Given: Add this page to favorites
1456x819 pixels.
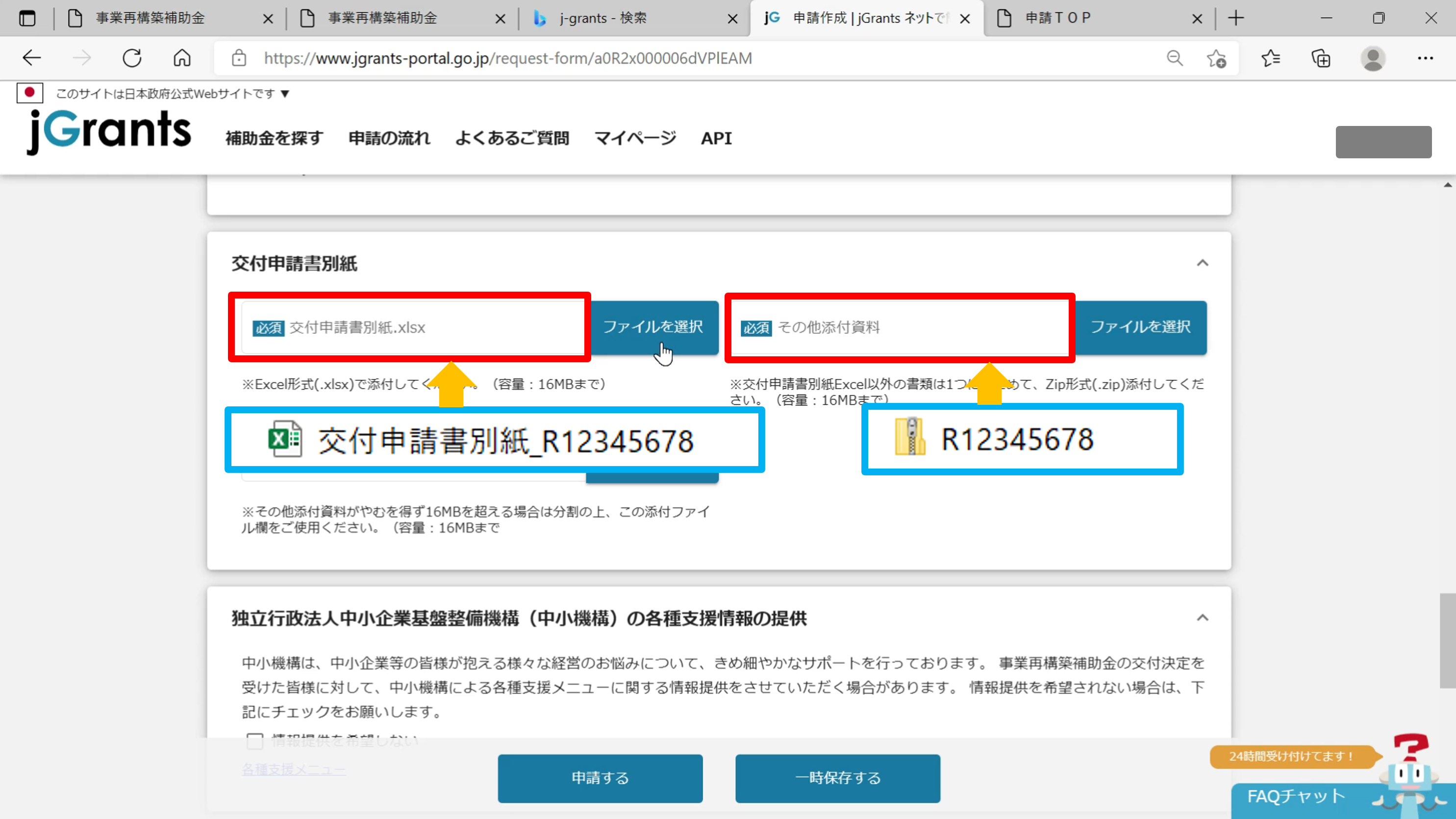Looking at the screenshot, I should (1216, 58).
